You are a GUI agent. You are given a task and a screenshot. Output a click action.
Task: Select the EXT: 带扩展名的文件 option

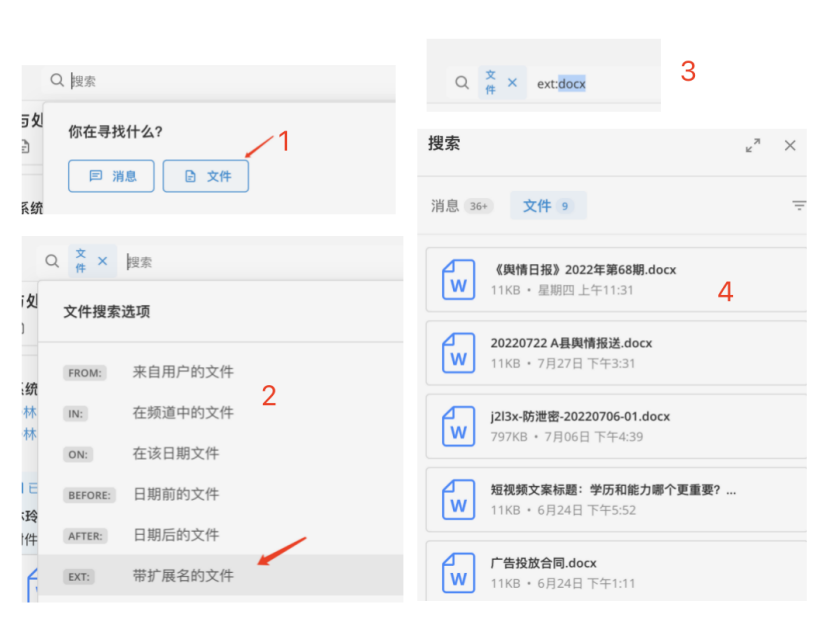183,576
